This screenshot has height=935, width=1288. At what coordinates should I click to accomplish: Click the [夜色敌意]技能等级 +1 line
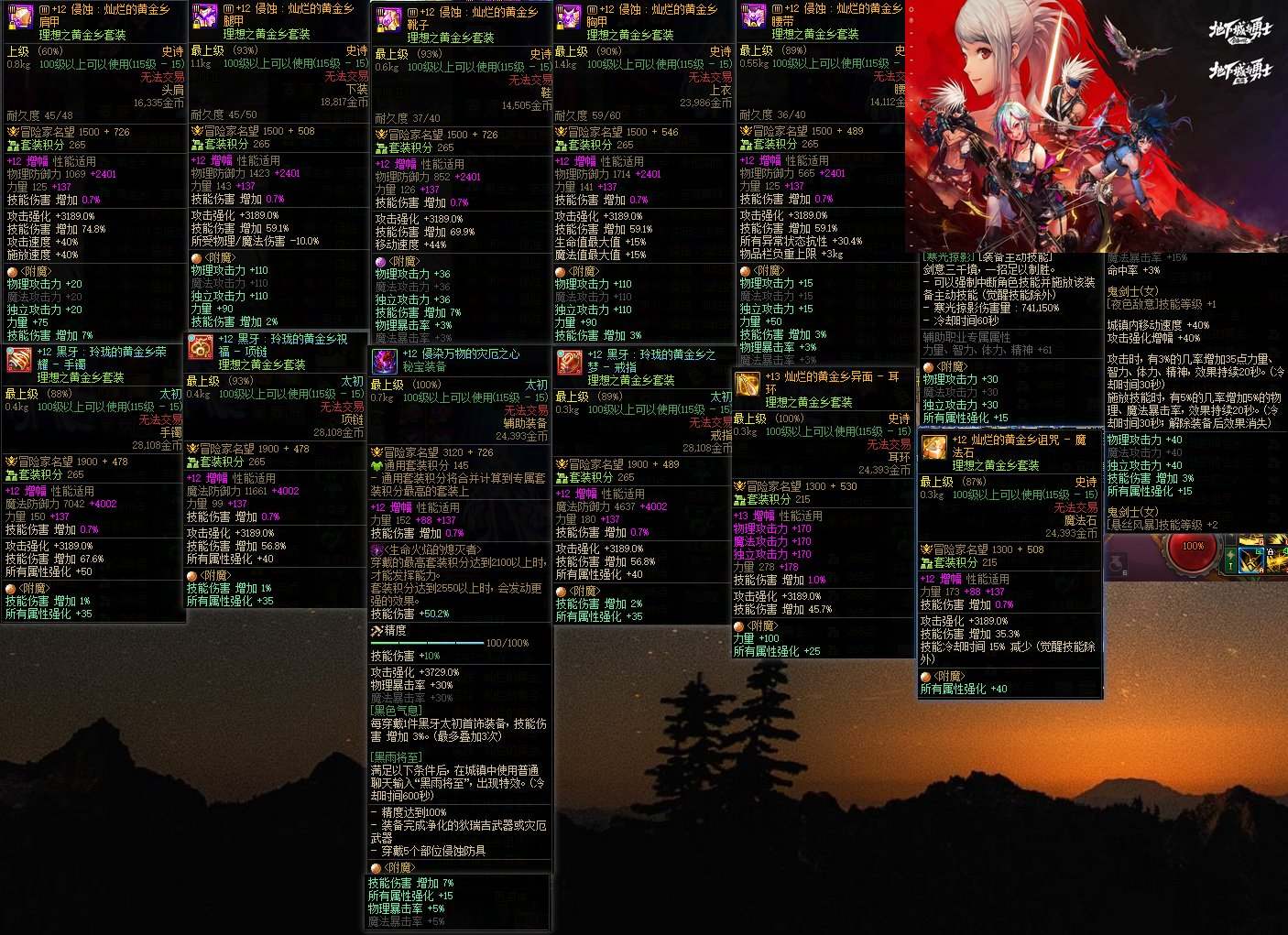tap(1162, 304)
